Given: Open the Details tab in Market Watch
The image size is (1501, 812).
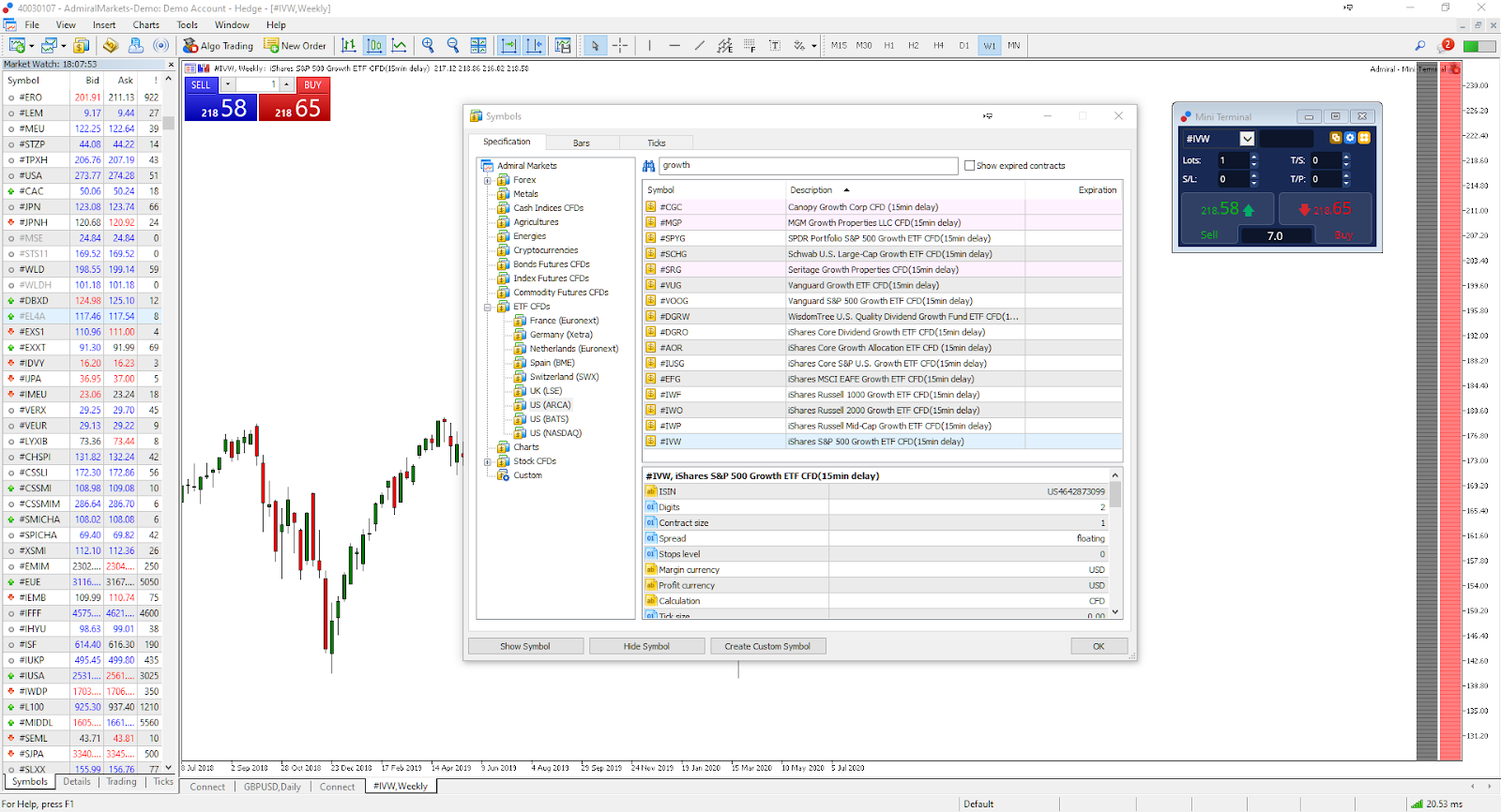Looking at the screenshot, I should [x=77, y=781].
